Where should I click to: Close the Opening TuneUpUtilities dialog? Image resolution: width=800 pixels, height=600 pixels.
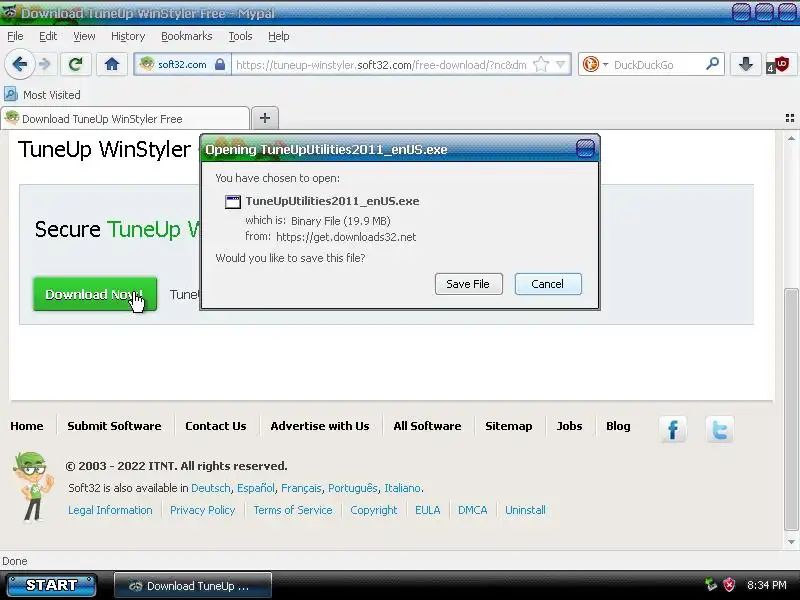click(x=585, y=148)
